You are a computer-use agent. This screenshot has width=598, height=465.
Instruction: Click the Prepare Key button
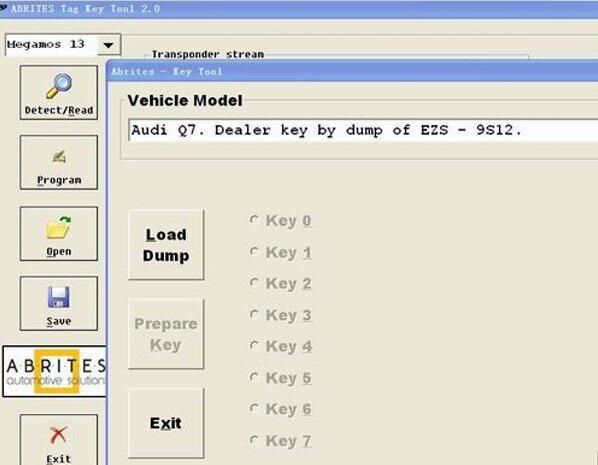pos(166,334)
